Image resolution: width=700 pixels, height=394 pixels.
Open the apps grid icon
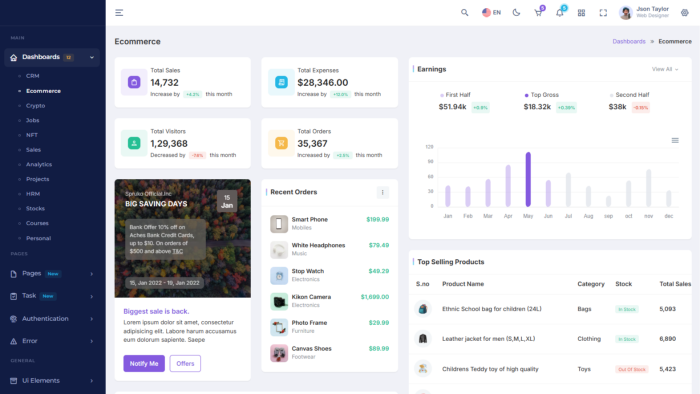(x=581, y=12)
